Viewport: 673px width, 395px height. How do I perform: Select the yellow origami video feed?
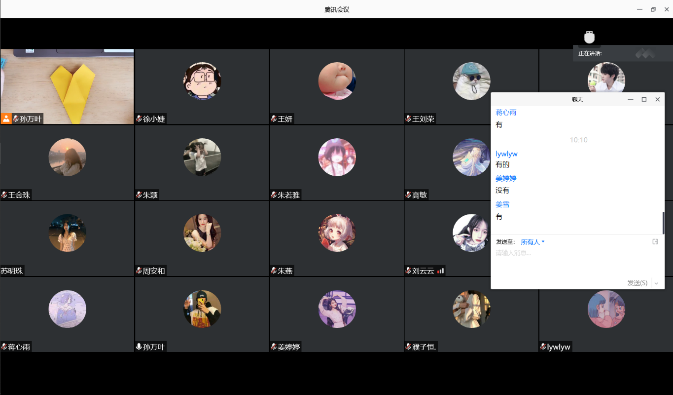point(67,86)
